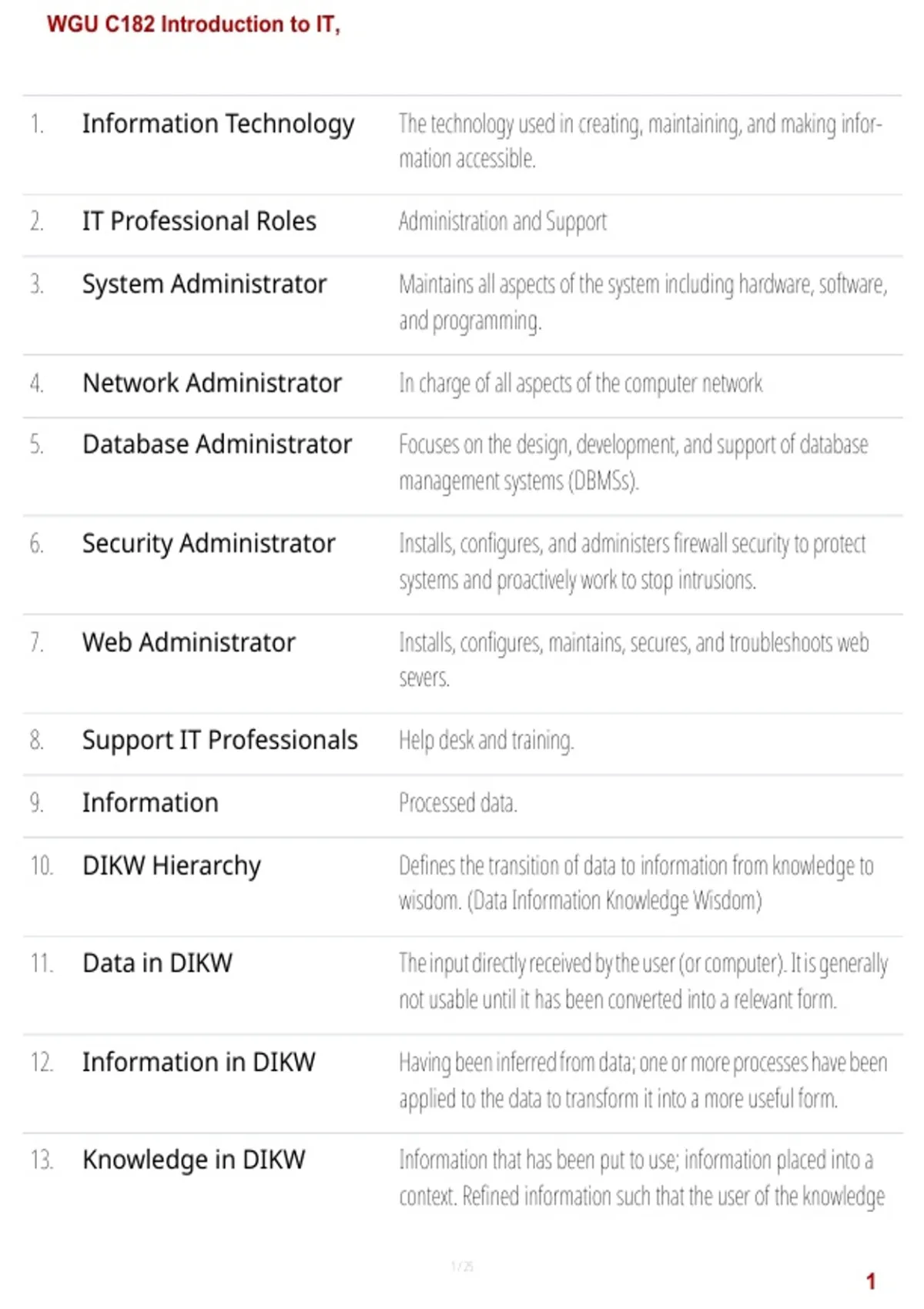Click the row number 9 beside Information
The height and width of the screenshot is (1309, 924).
pos(36,803)
